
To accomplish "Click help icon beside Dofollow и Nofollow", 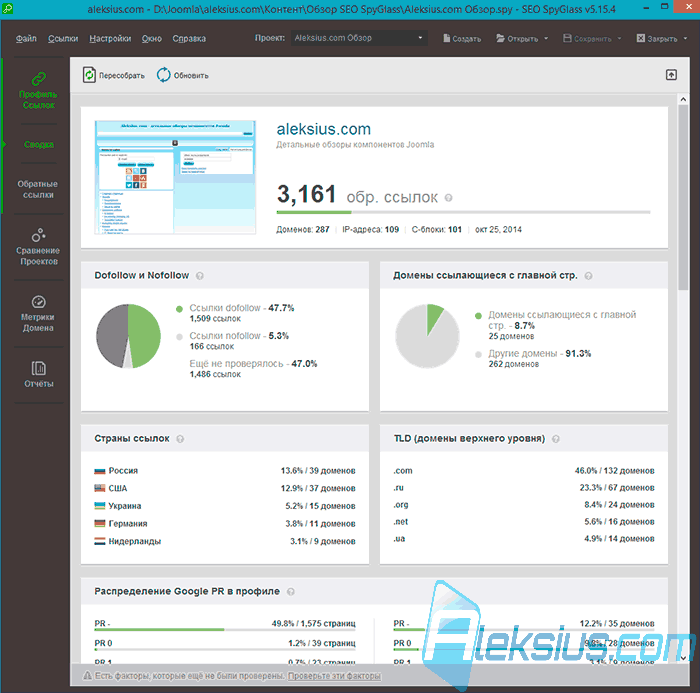I will click(x=200, y=276).
